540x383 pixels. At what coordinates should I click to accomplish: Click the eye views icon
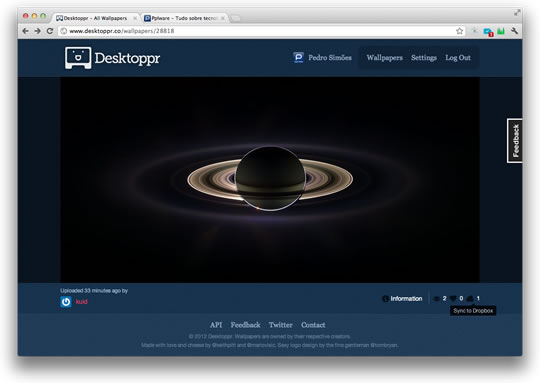(436, 299)
